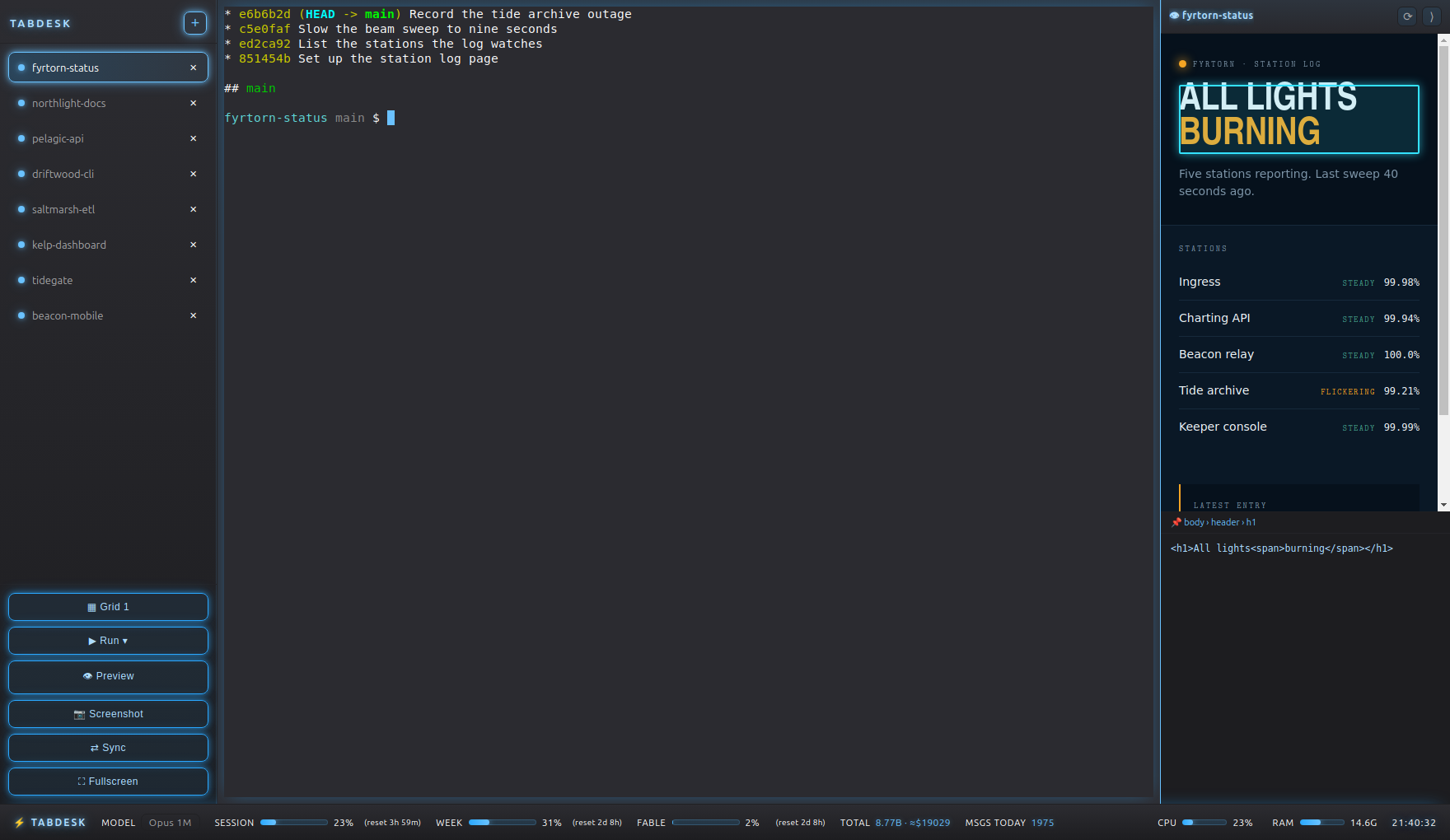
Task: Click commit hash ed2ca92 in terminal
Action: click(x=264, y=44)
